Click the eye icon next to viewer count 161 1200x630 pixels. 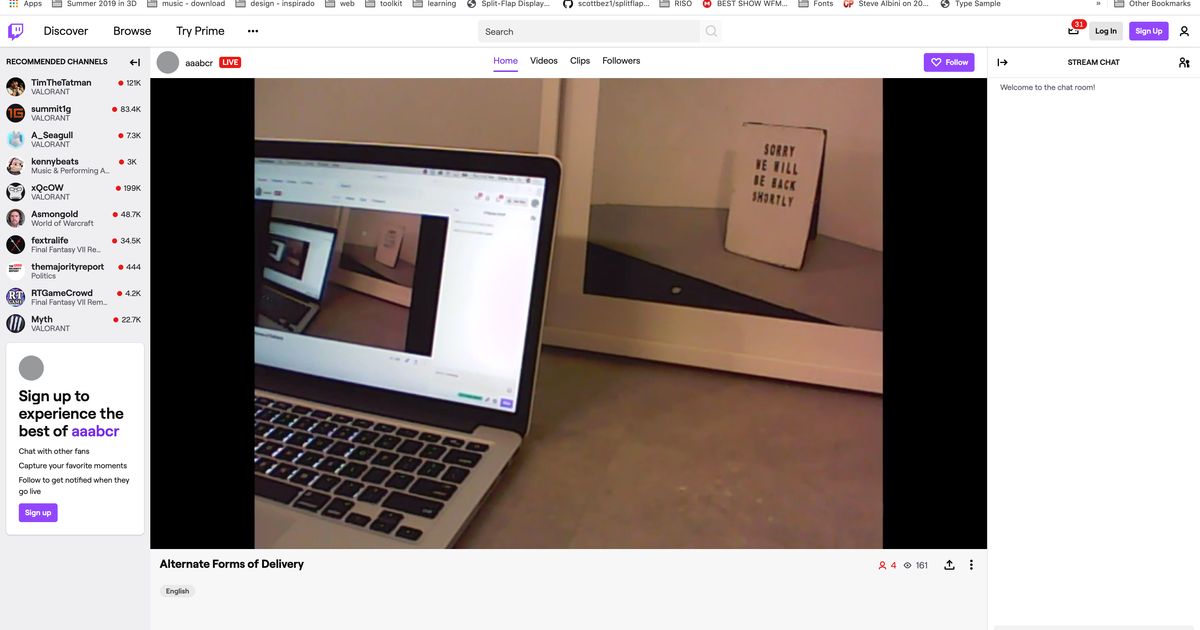pos(908,564)
